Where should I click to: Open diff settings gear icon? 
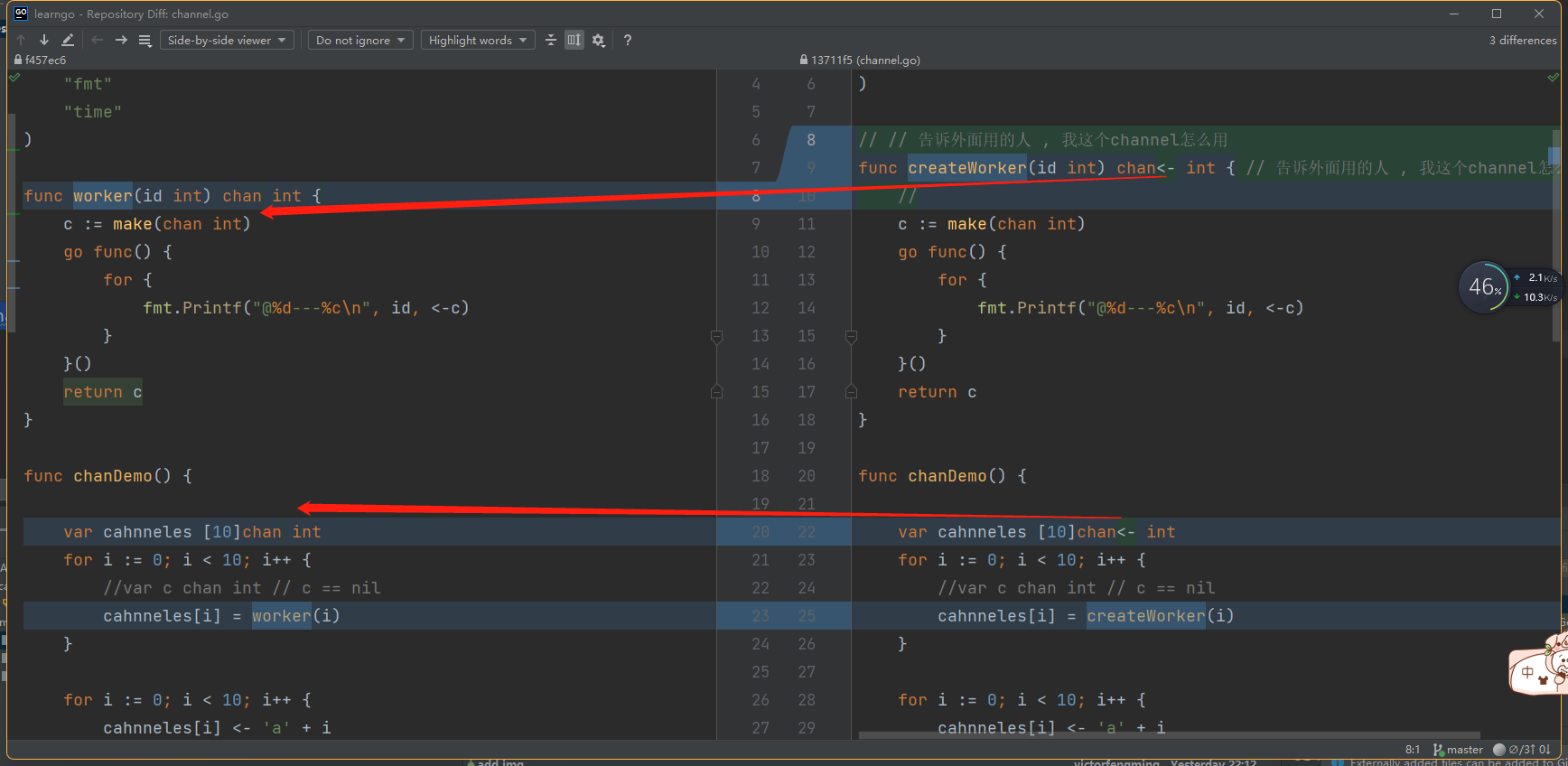(x=598, y=40)
